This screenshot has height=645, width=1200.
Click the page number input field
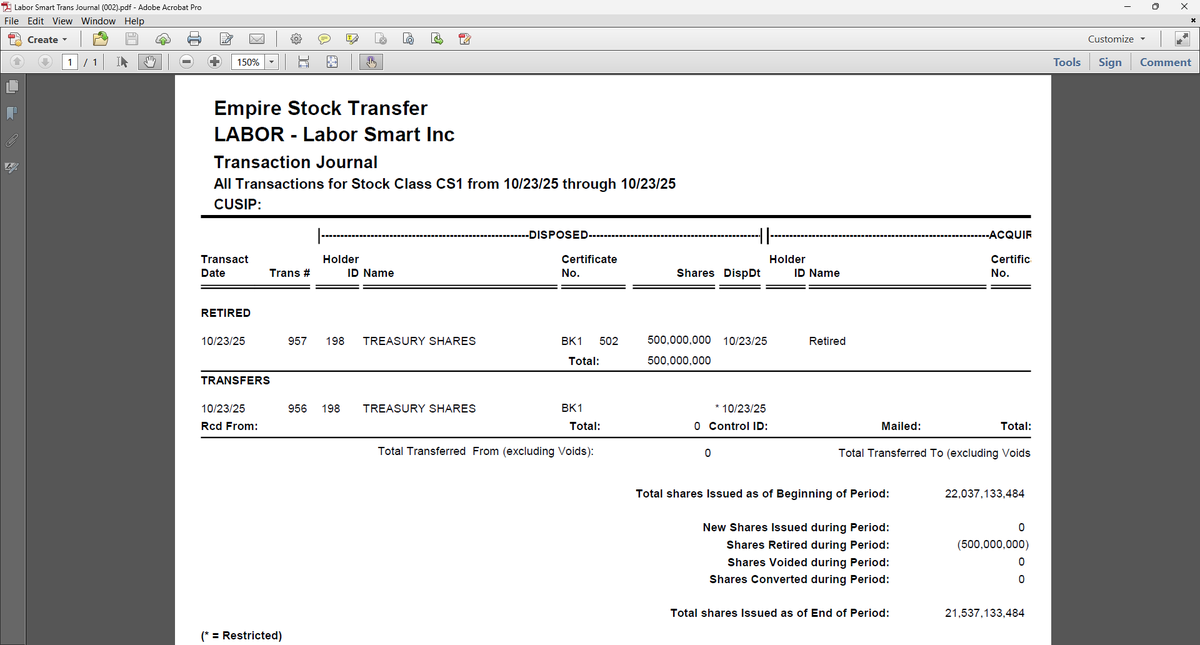click(x=70, y=62)
